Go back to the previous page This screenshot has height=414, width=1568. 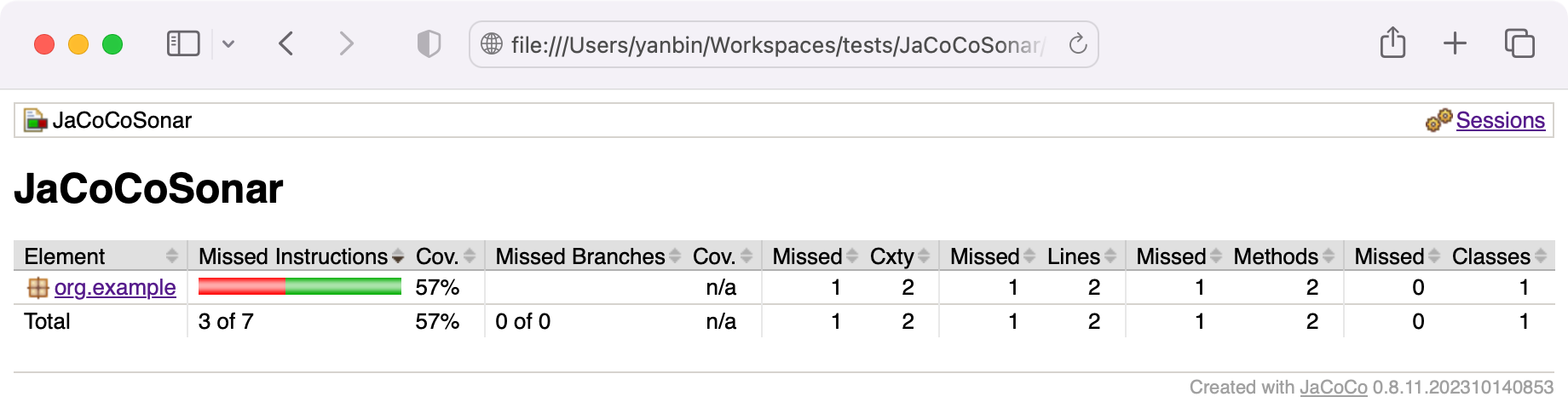pyautogui.click(x=286, y=43)
